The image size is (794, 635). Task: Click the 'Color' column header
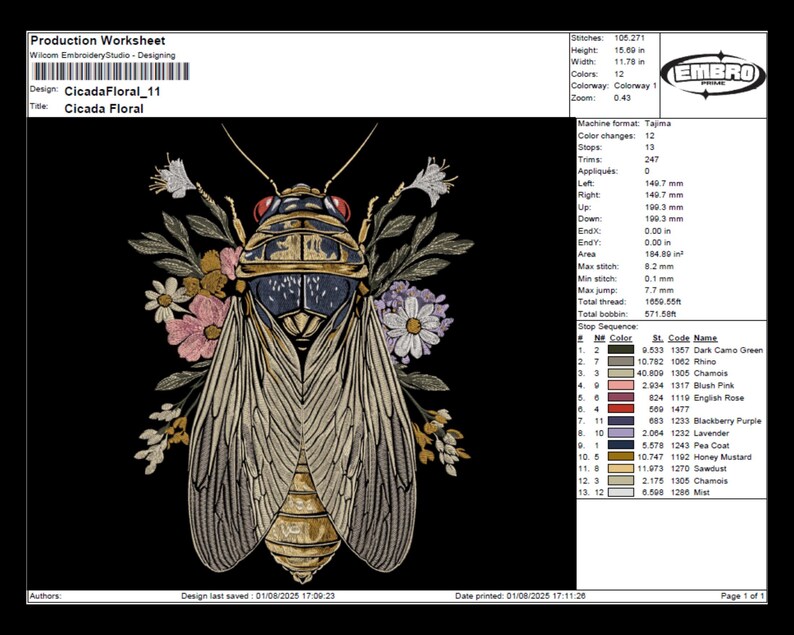621,338
